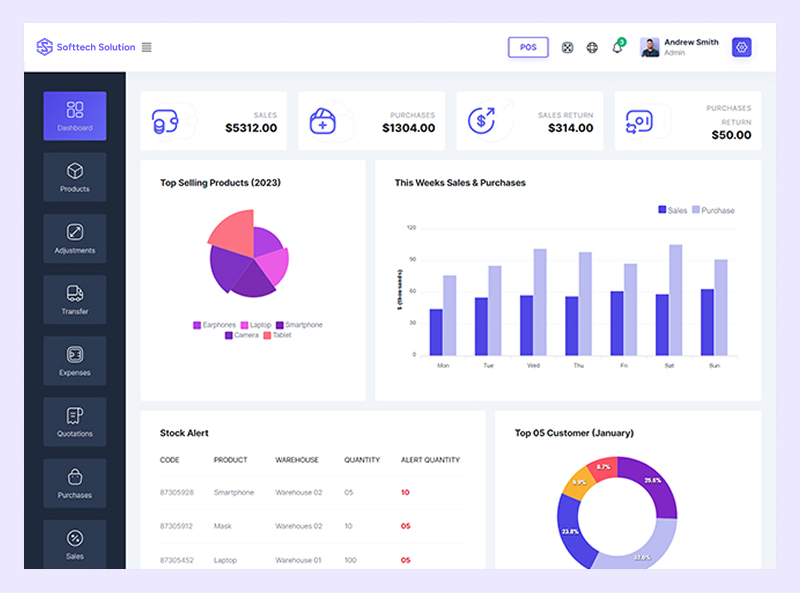The width and height of the screenshot is (800, 593).
Task: Toggle fullscreen mode icon in header
Action: pyautogui.click(x=567, y=47)
